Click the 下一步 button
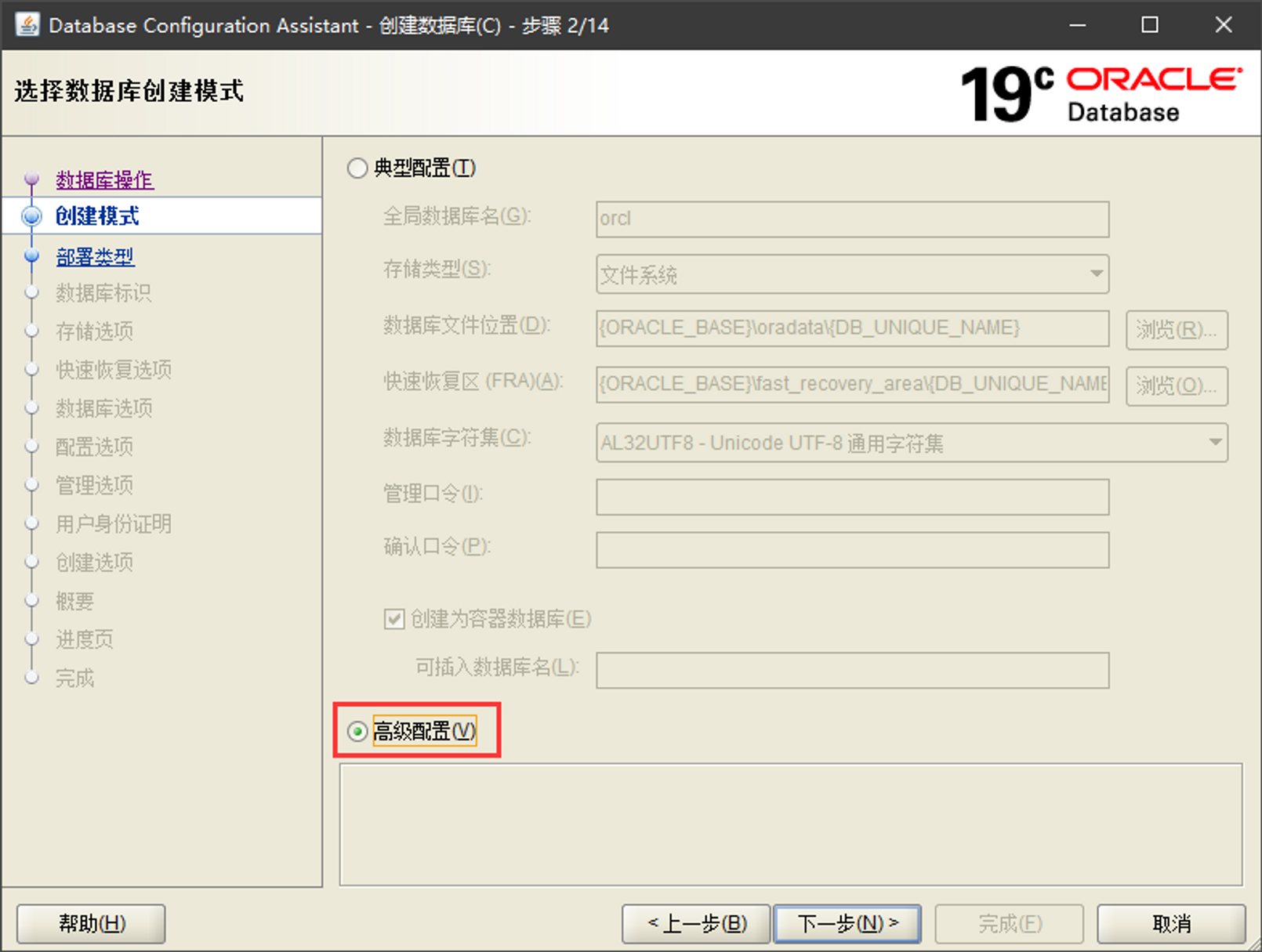The width and height of the screenshot is (1262, 952). [847, 924]
